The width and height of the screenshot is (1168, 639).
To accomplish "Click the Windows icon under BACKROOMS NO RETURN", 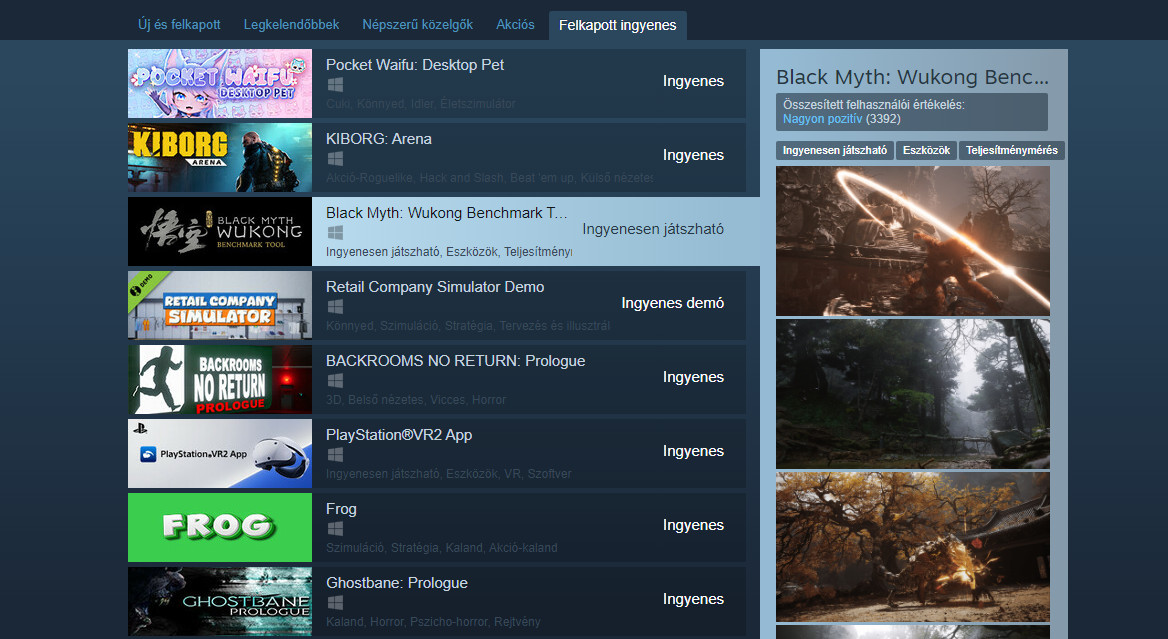I will (335, 381).
